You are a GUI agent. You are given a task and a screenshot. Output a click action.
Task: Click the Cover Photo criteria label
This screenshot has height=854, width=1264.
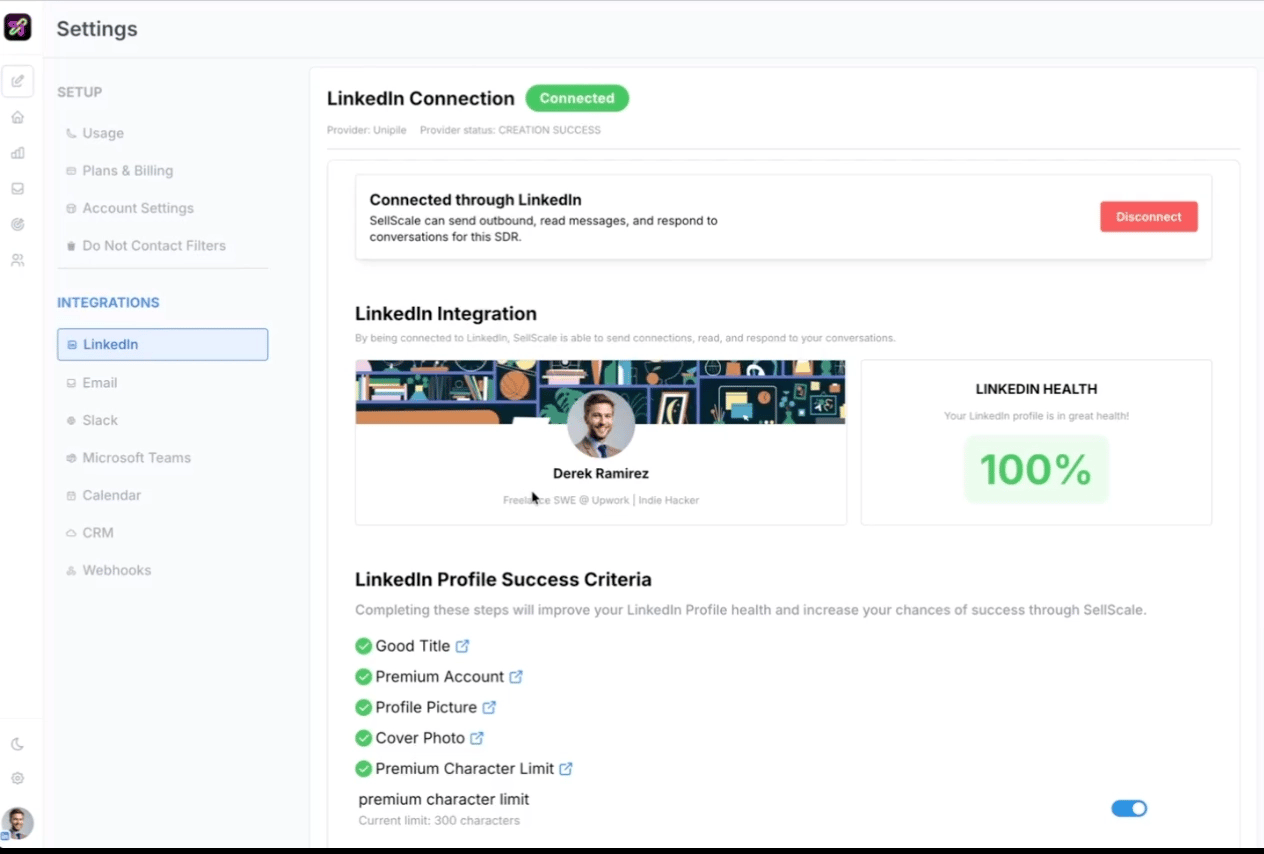tap(420, 738)
